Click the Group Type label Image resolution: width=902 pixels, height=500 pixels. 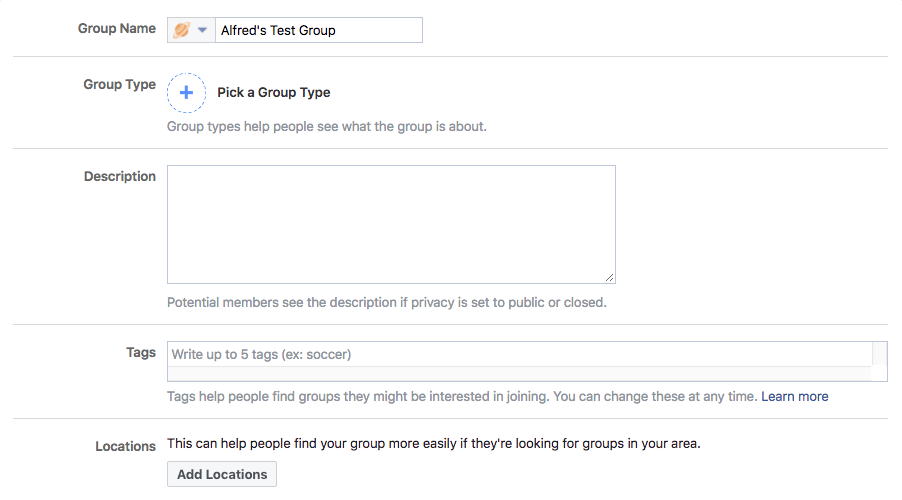119,85
